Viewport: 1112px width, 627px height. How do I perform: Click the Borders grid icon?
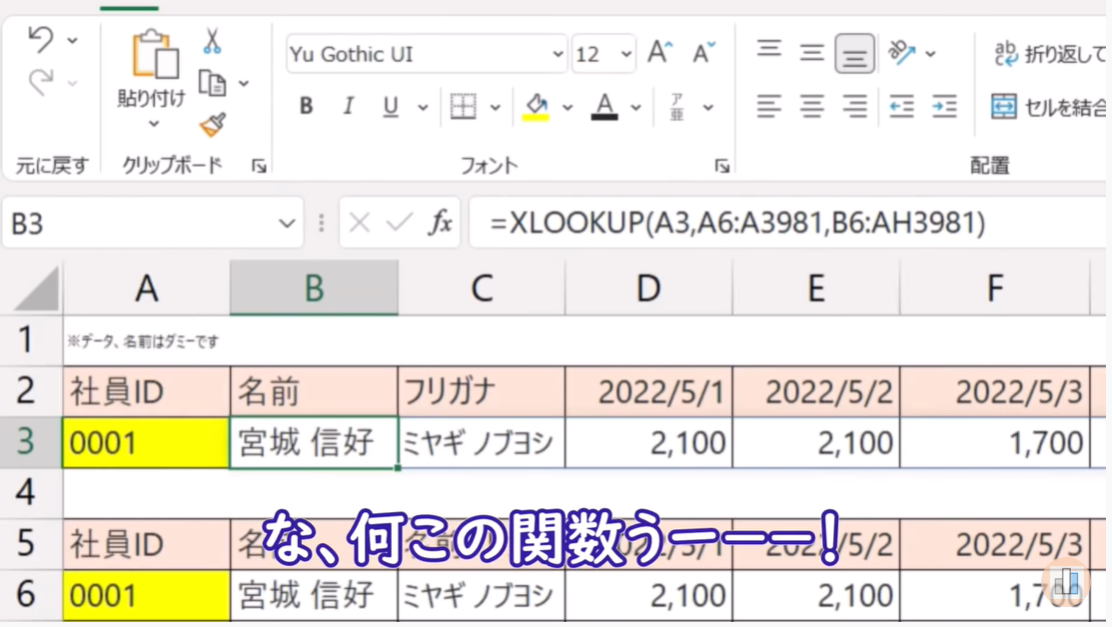coord(463,107)
